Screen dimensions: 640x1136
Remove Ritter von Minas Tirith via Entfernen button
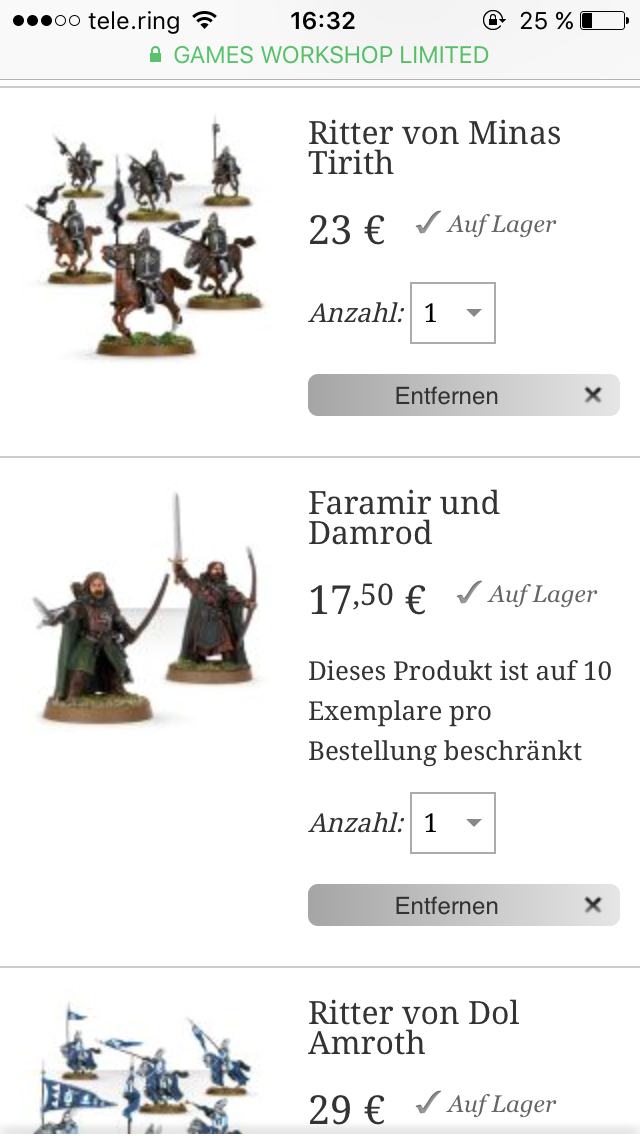click(464, 395)
